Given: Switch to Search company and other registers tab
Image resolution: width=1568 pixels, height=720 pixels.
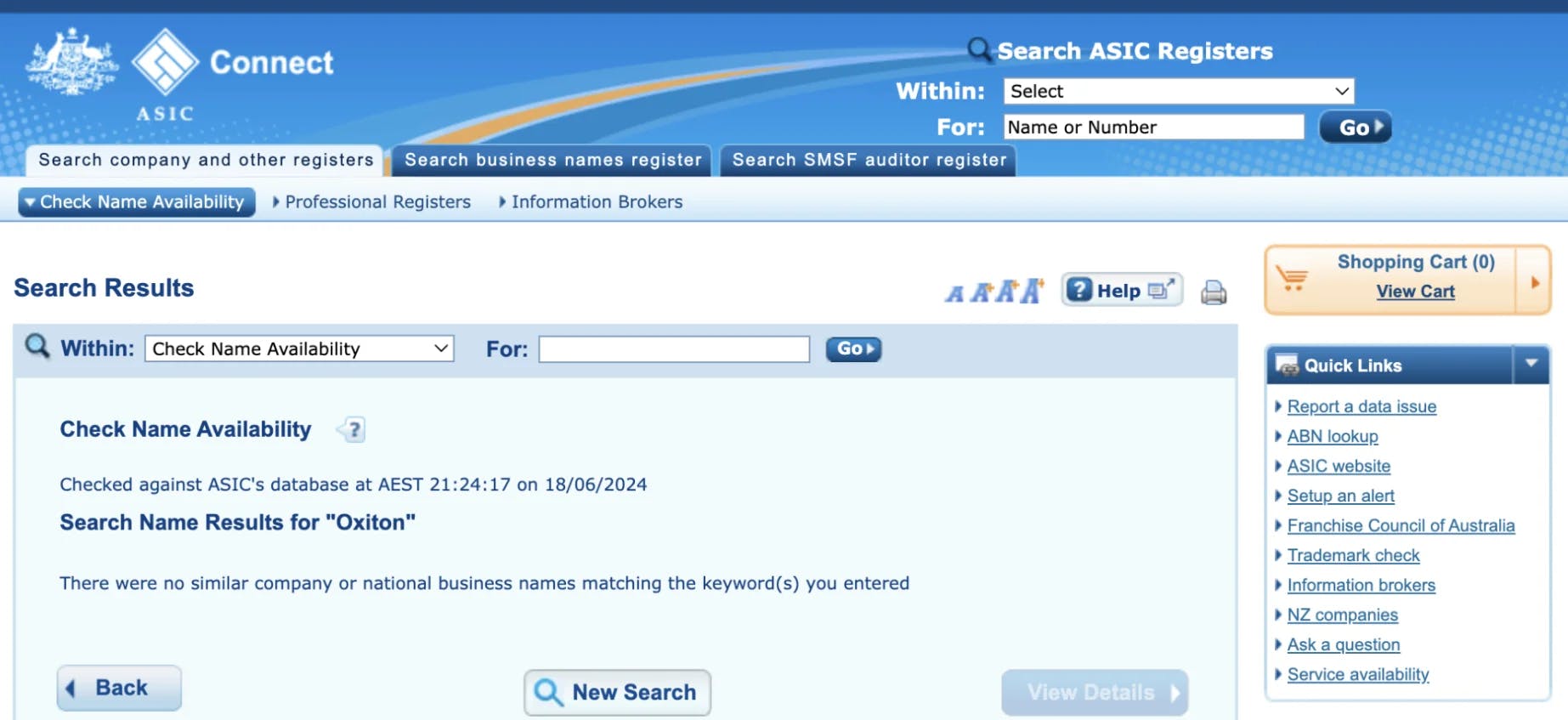Looking at the screenshot, I should pyautogui.click(x=205, y=160).
